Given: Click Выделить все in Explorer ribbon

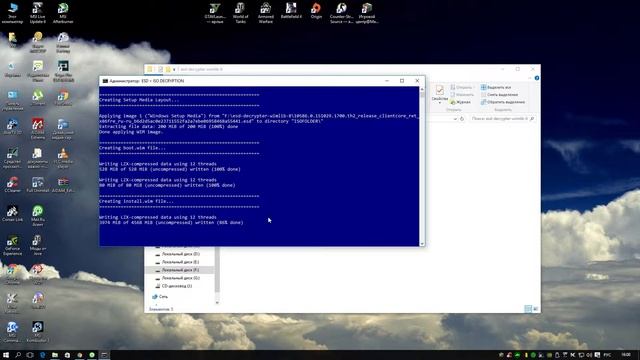Looking at the screenshot, I should pyautogui.click(x=496, y=87).
